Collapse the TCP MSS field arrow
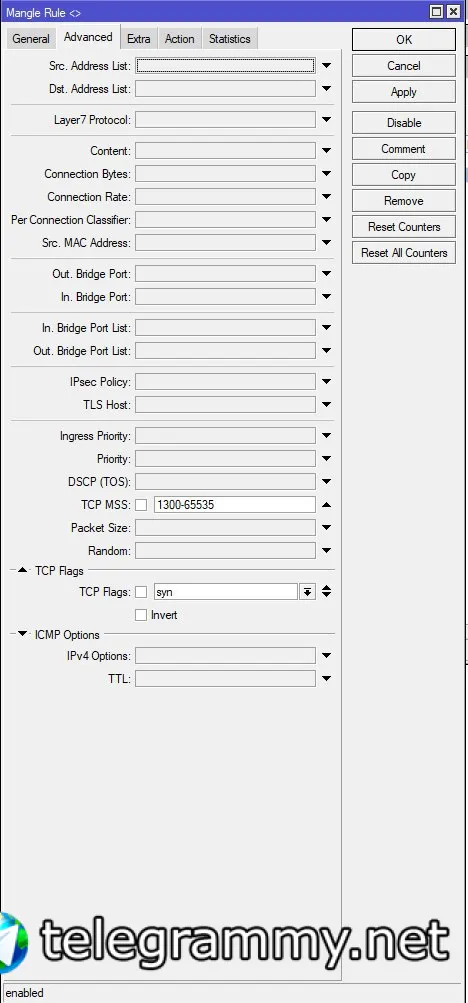The width and height of the screenshot is (468, 1003). 326,505
